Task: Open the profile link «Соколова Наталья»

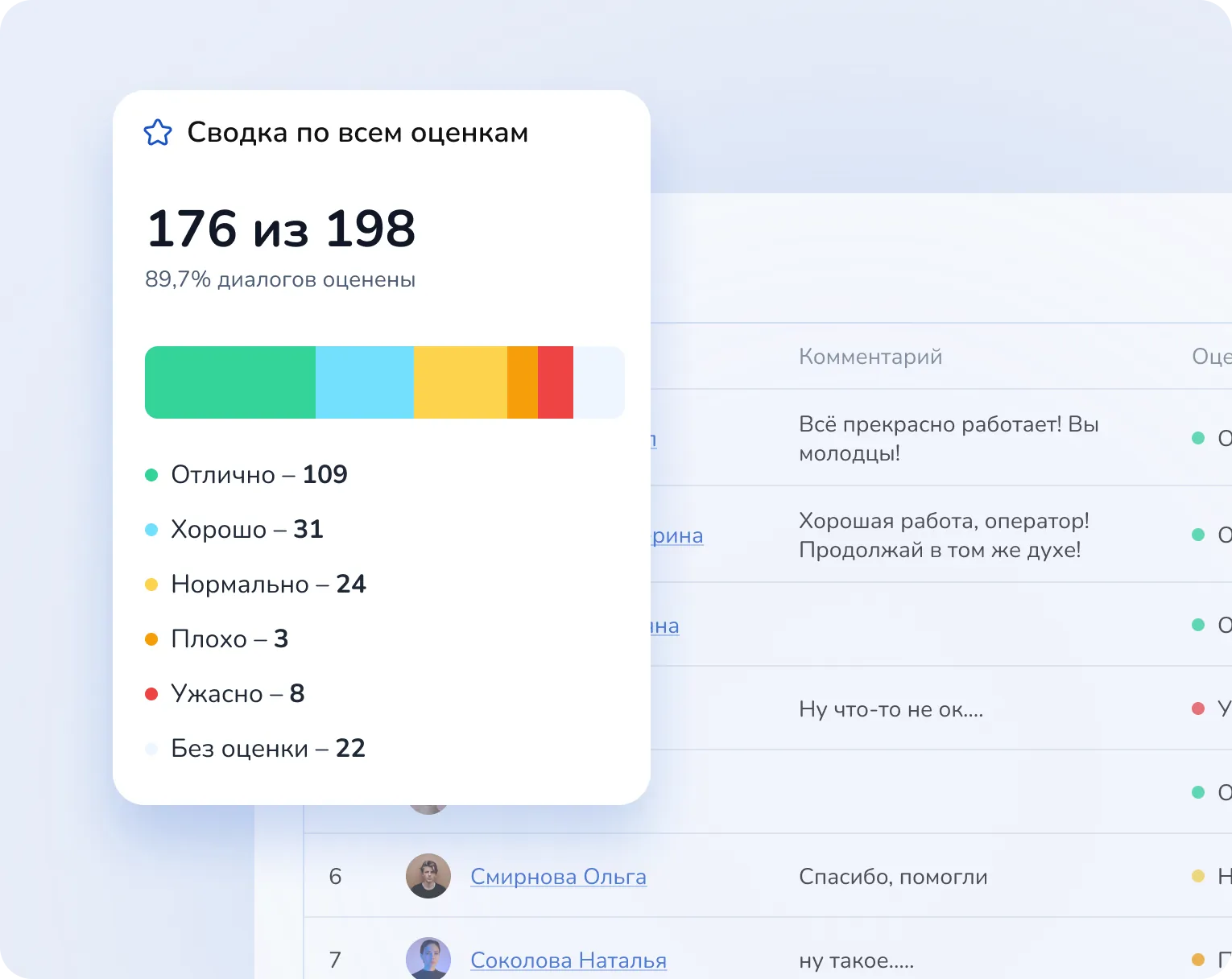Action: click(x=568, y=960)
